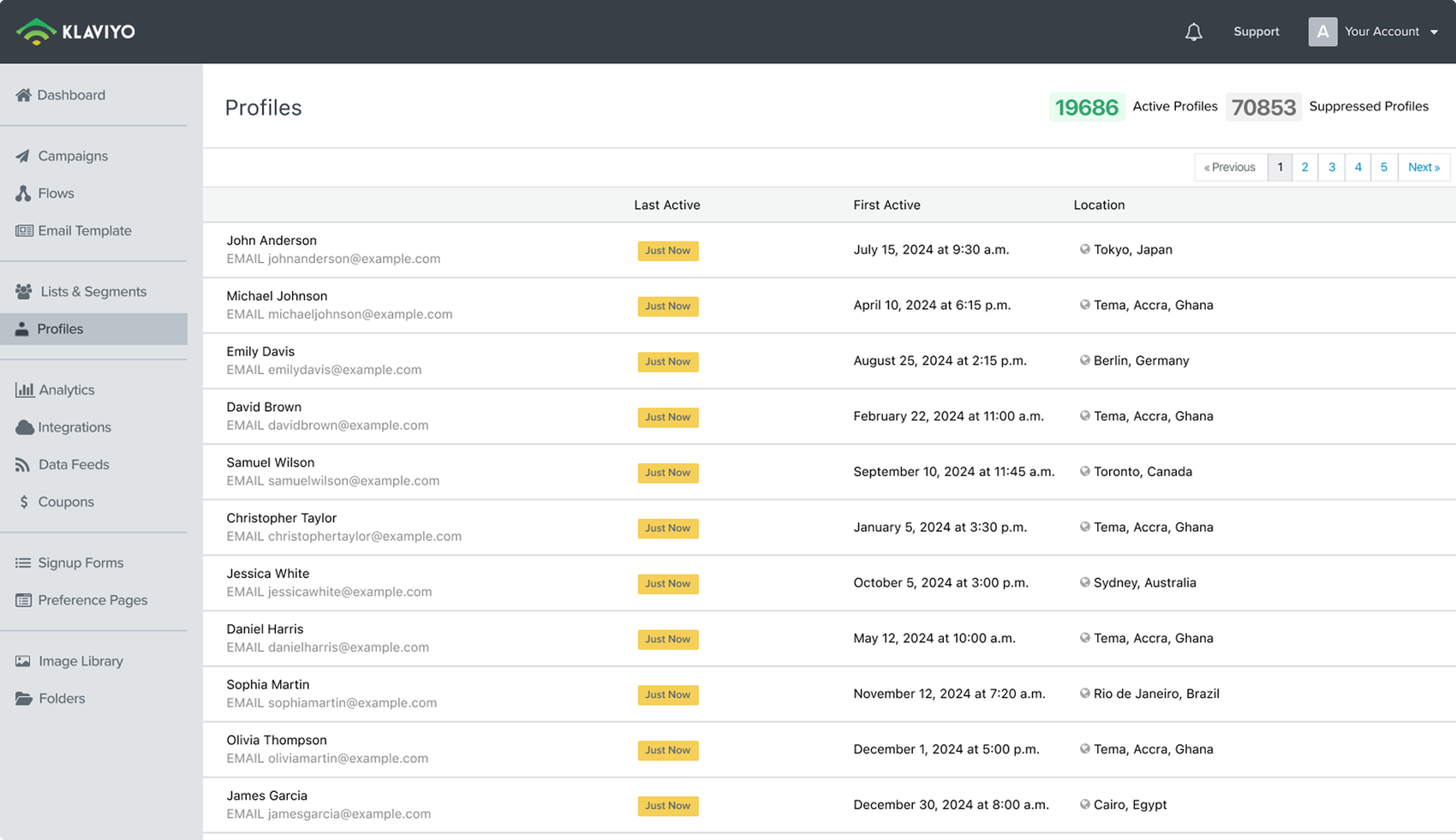Click the 70853 suppressed profiles count
This screenshot has width=1456, height=840.
click(x=1263, y=107)
